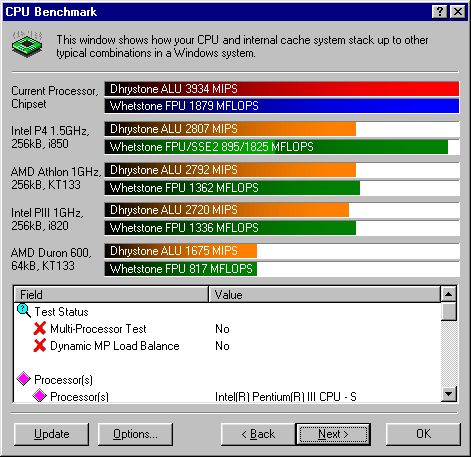Click the Intel(R) Pentium(R) III CPU - S value
The height and width of the screenshot is (457, 471).
tap(286, 397)
